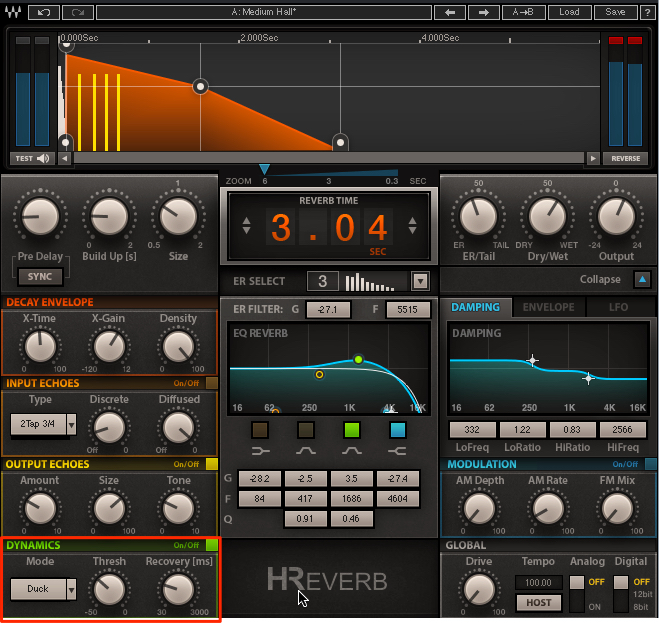Click the envelope end point handle

pos(340,143)
